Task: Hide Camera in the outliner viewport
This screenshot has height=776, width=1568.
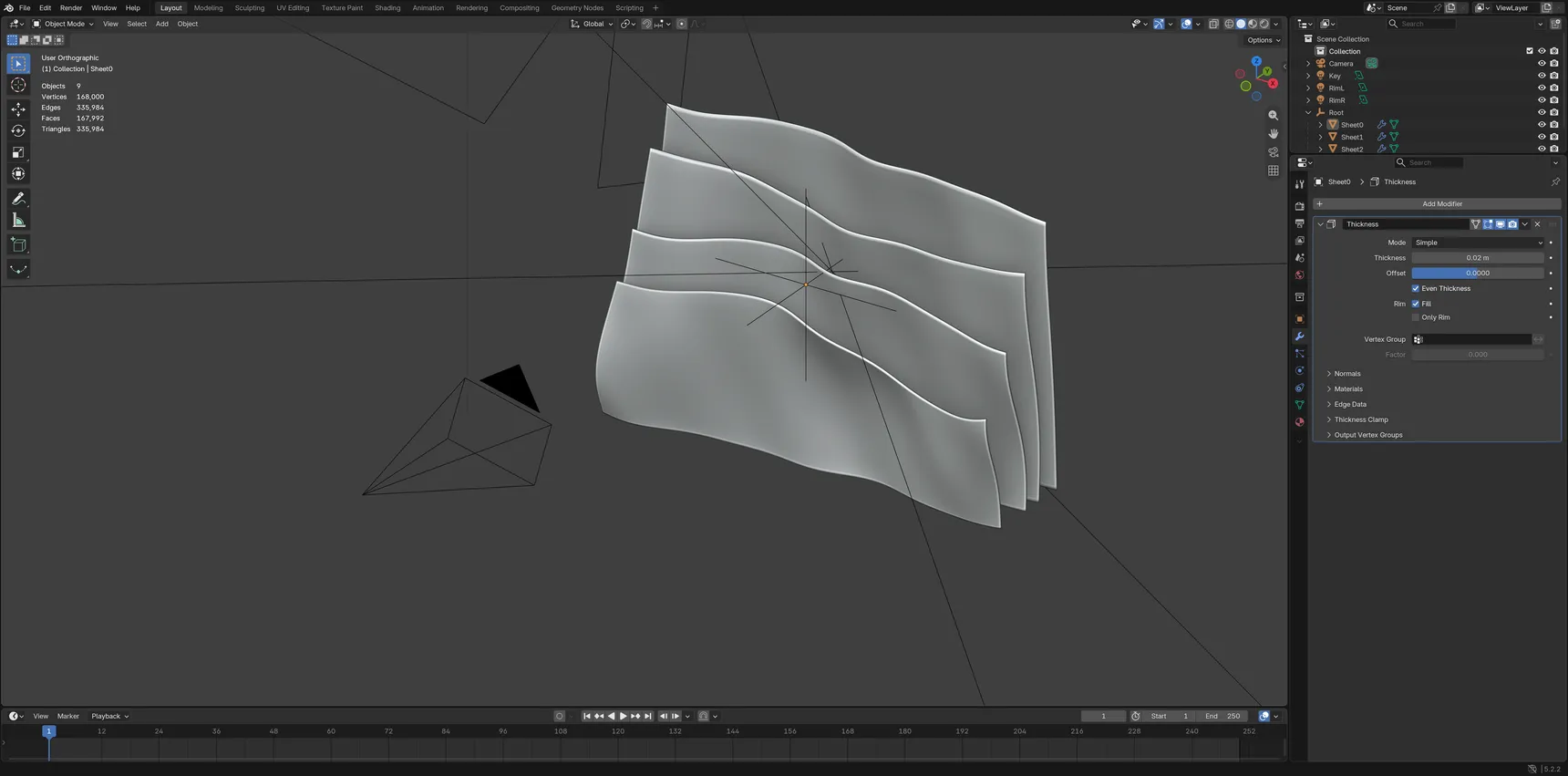Action: tap(1542, 64)
